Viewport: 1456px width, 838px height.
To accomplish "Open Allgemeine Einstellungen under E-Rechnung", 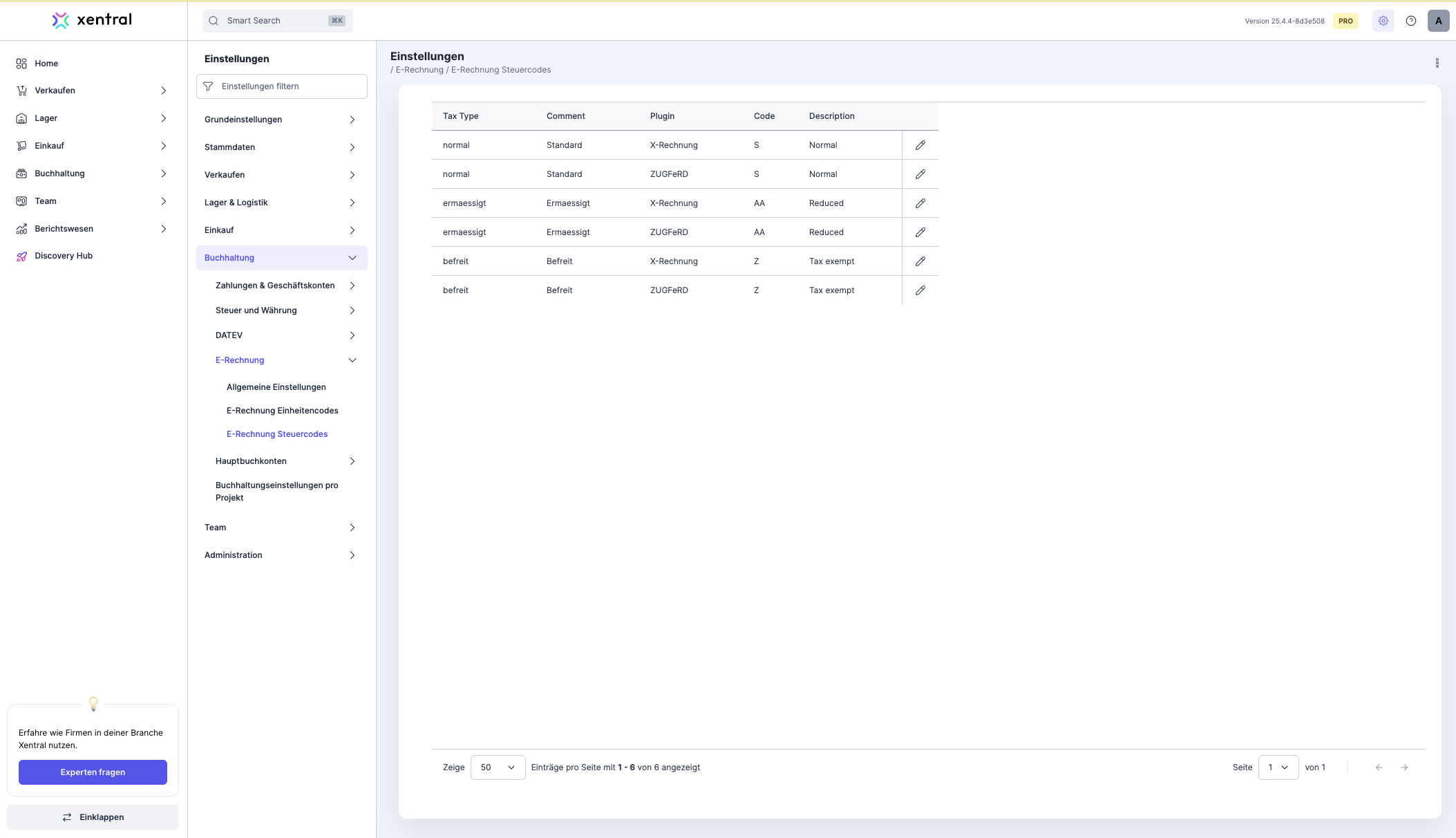I will click(x=276, y=387).
